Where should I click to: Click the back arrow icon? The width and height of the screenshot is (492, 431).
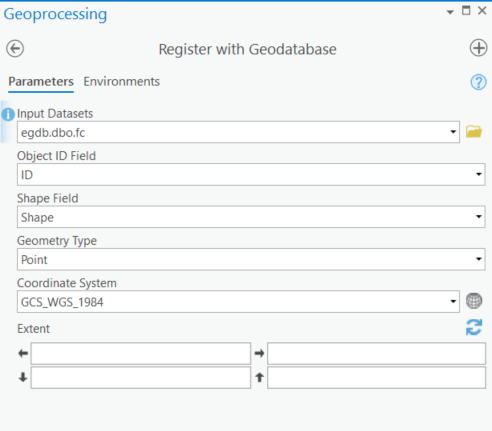coord(15,49)
